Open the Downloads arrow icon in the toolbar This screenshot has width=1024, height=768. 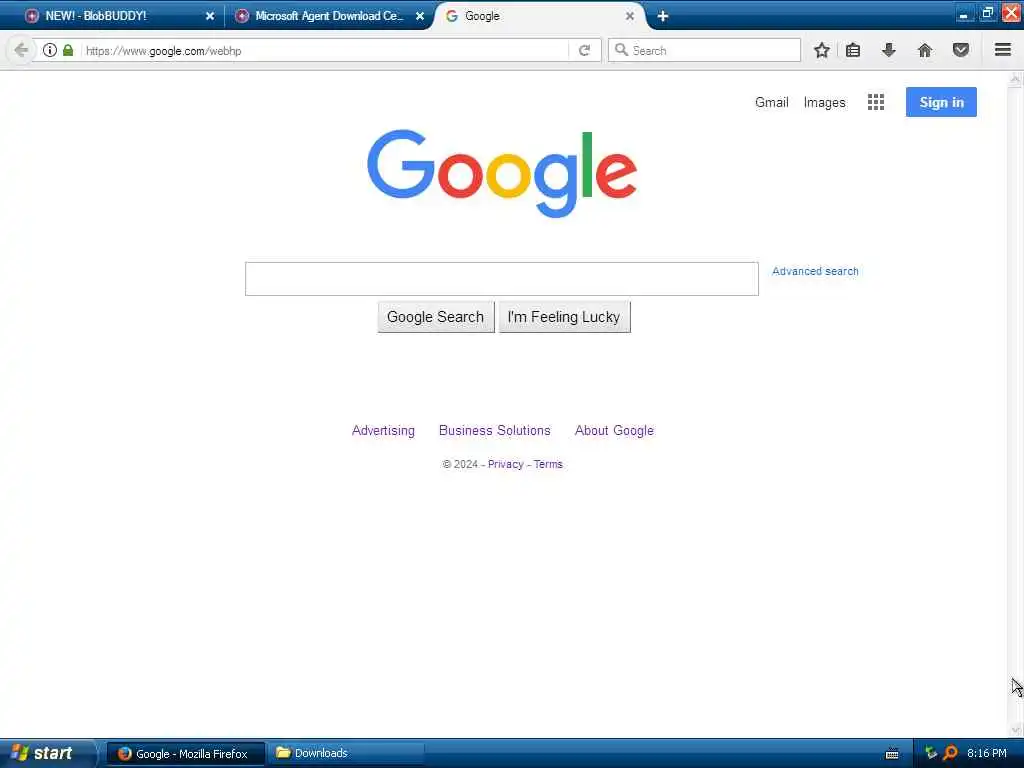click(x=889, y=50)
